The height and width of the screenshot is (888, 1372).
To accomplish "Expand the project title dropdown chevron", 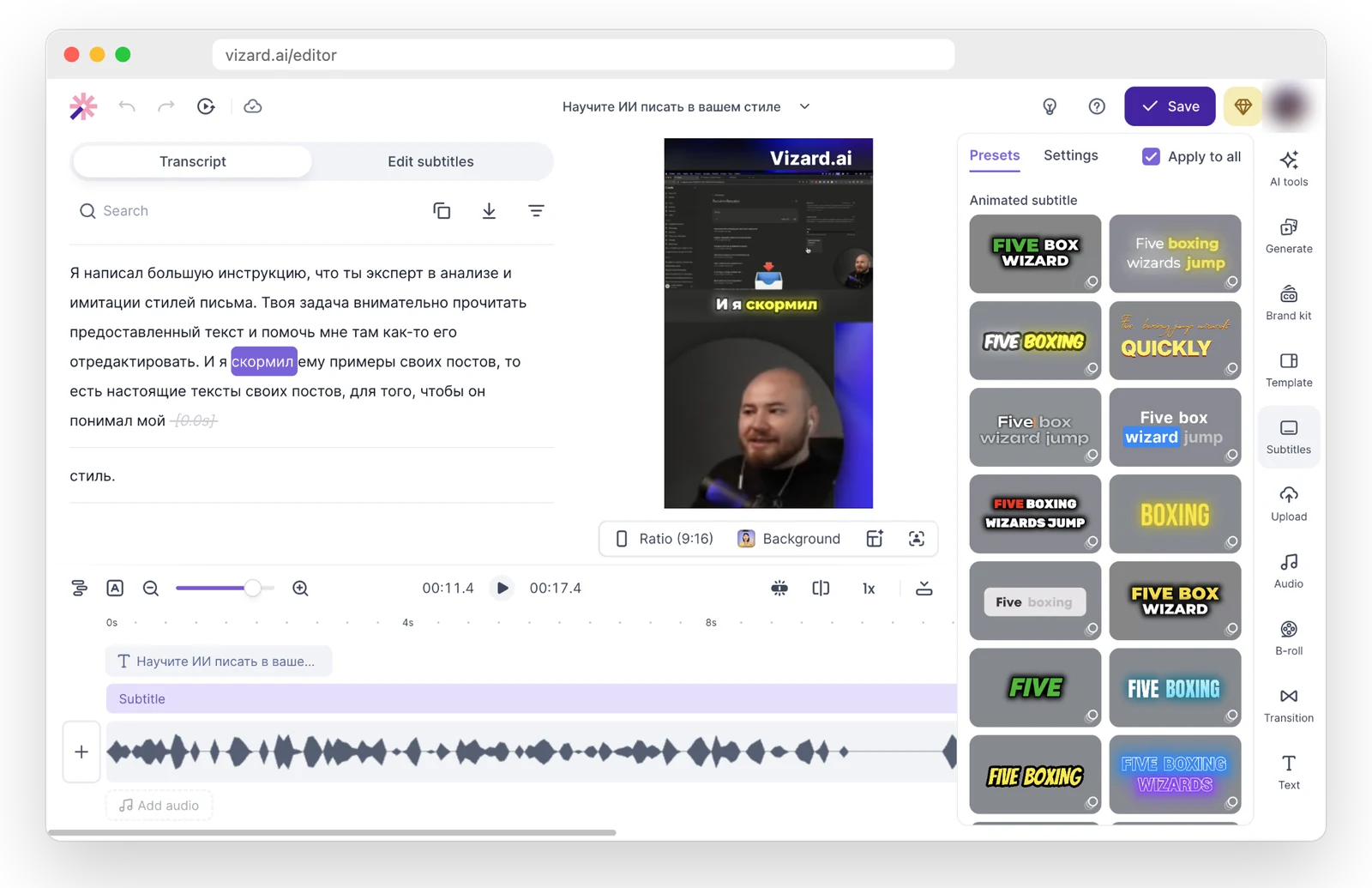I will [804, 106].
